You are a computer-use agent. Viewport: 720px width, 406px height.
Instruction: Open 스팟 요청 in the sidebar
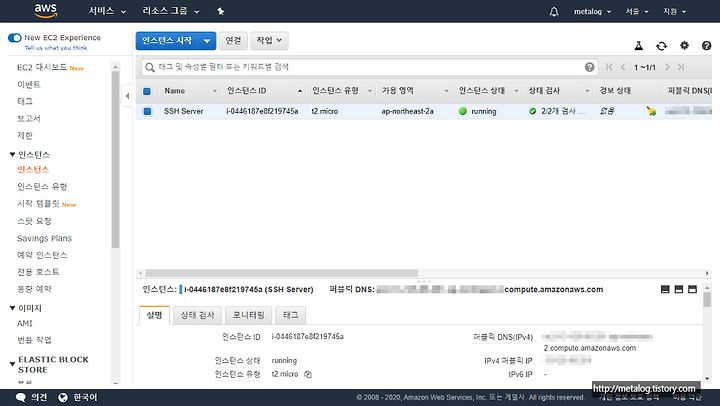tap(34, 221)
